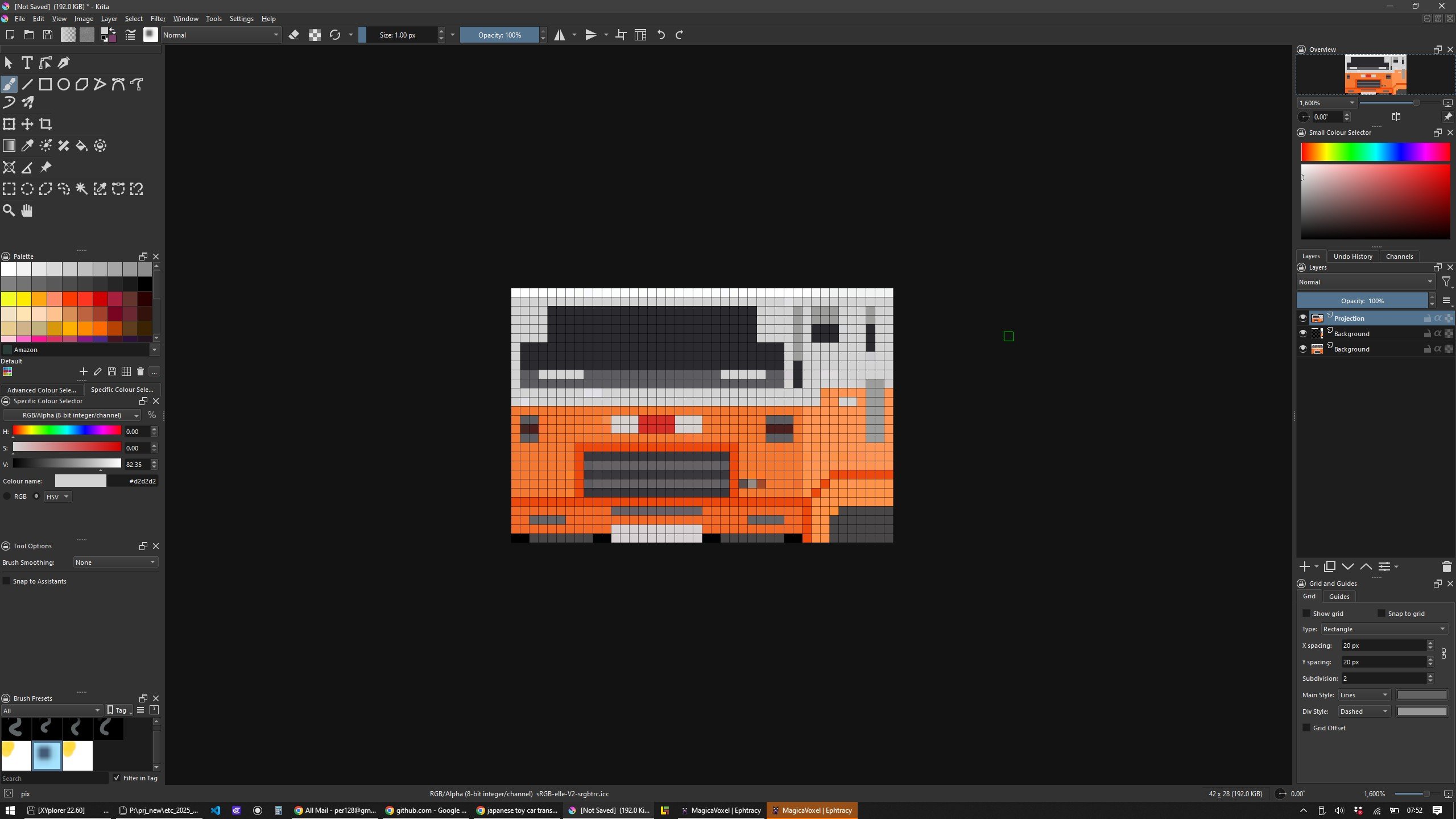Toggle eraser mode in toolbar
The image size is (1456, 819).
[x=294, y=35]
